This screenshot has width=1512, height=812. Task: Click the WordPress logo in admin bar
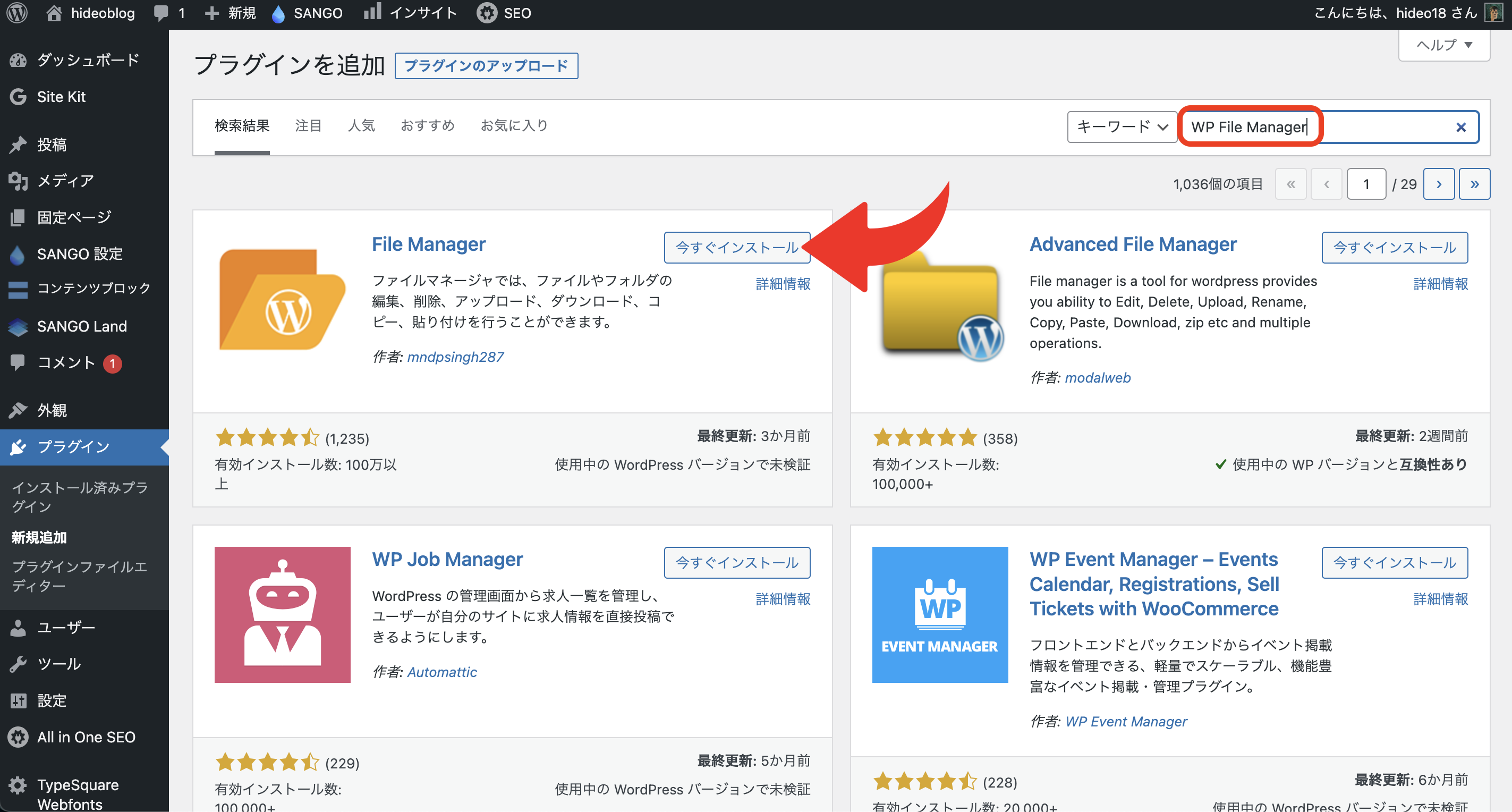click(x=17, y=13)
